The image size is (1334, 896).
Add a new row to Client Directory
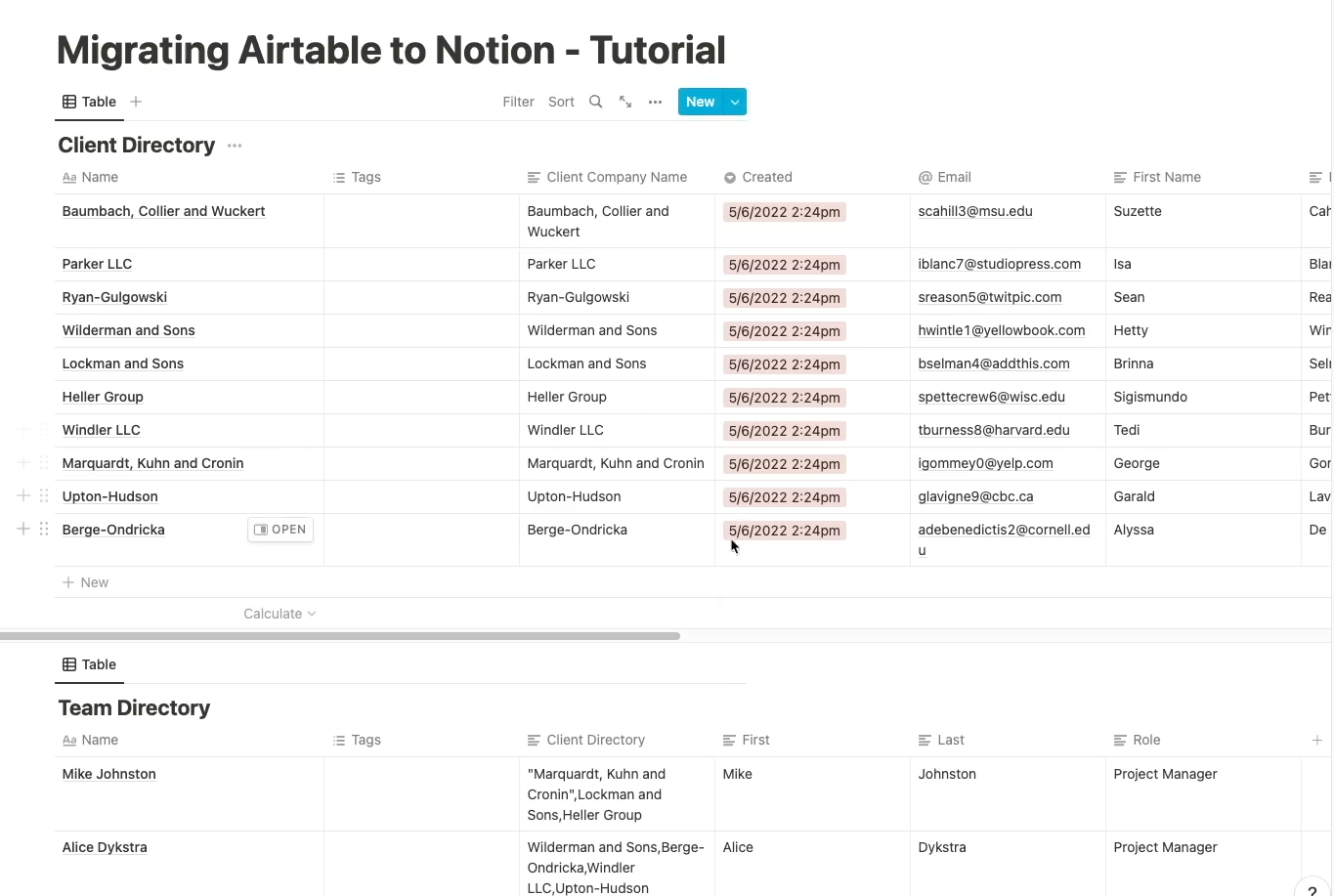click(86, 582)
